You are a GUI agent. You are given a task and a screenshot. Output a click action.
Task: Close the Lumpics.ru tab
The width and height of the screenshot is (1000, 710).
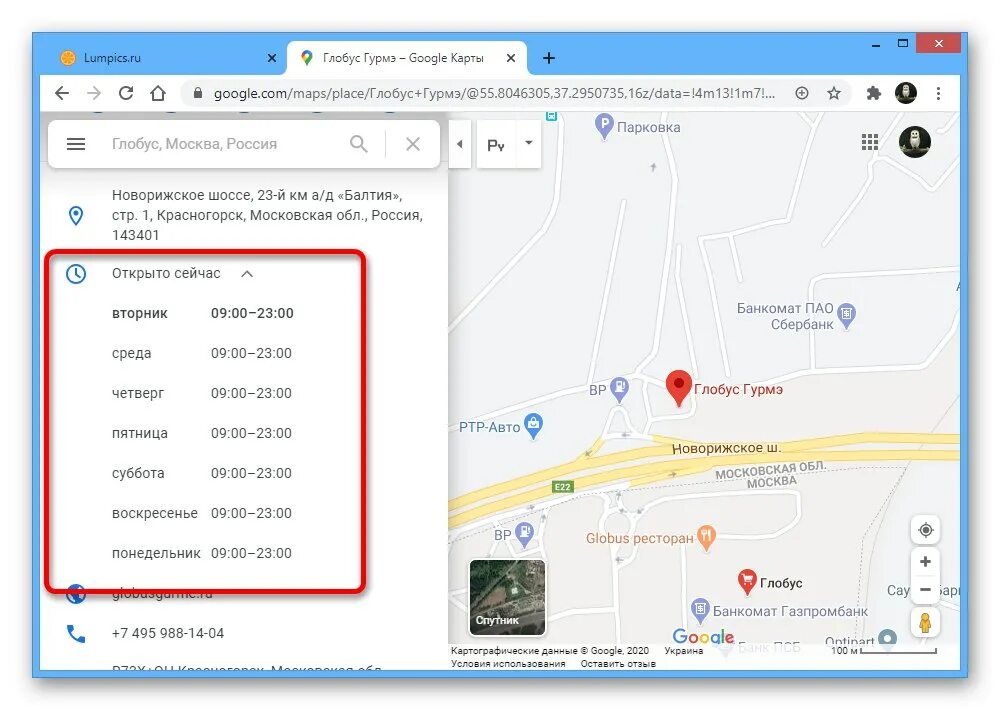pos(272,58)
